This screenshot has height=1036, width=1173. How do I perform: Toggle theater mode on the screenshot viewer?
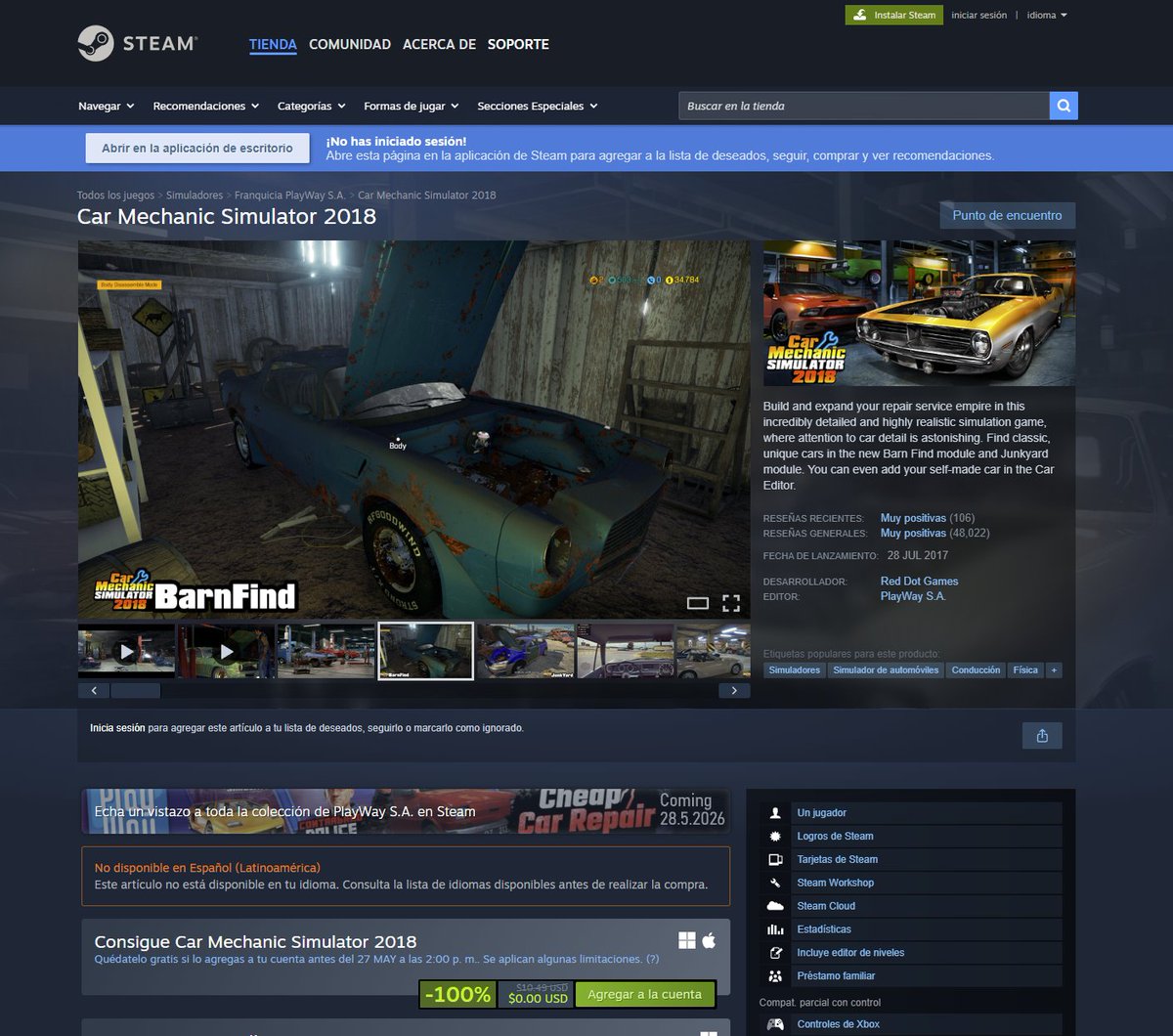pos(698,603)
